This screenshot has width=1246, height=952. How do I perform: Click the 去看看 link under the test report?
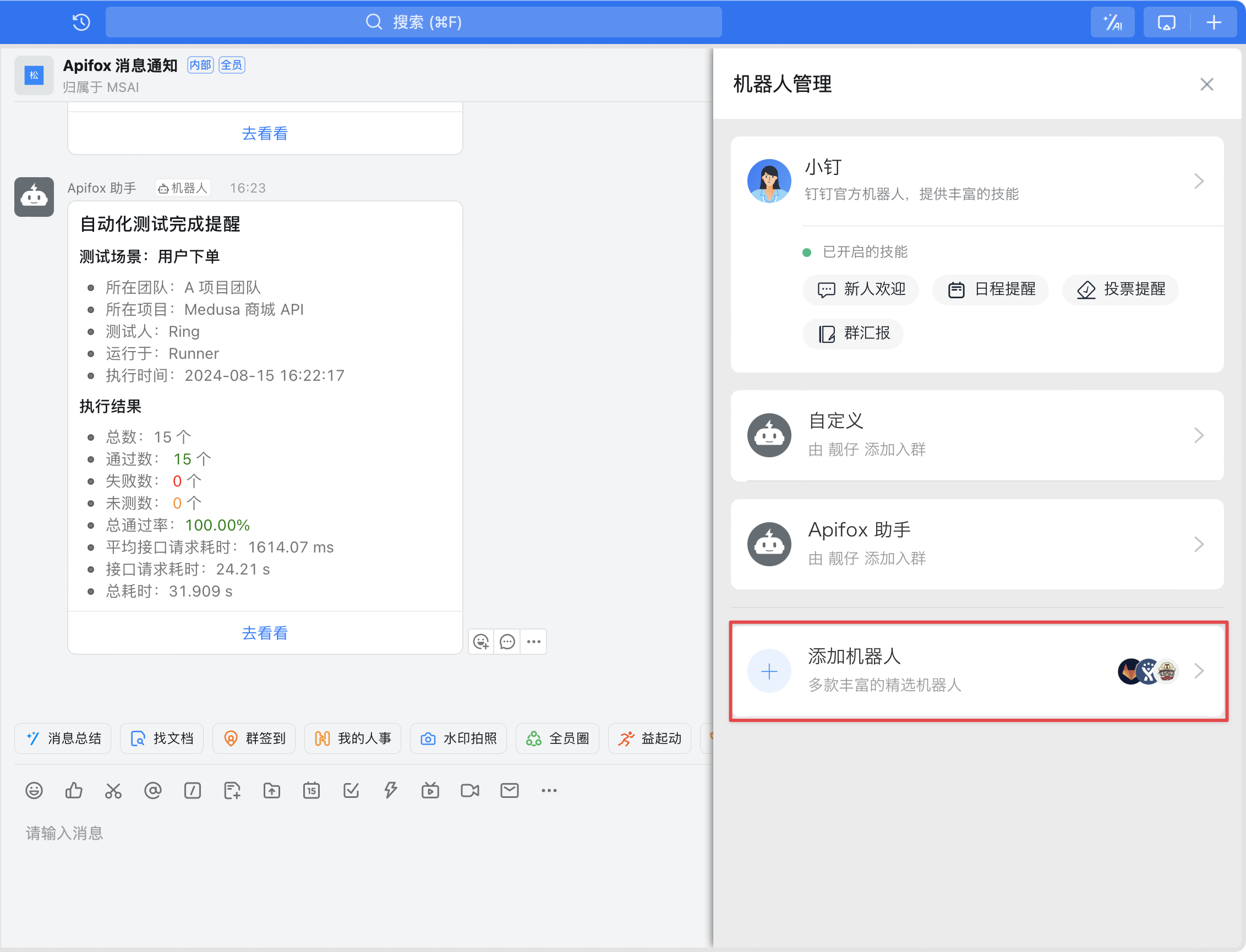coord(265,633)
